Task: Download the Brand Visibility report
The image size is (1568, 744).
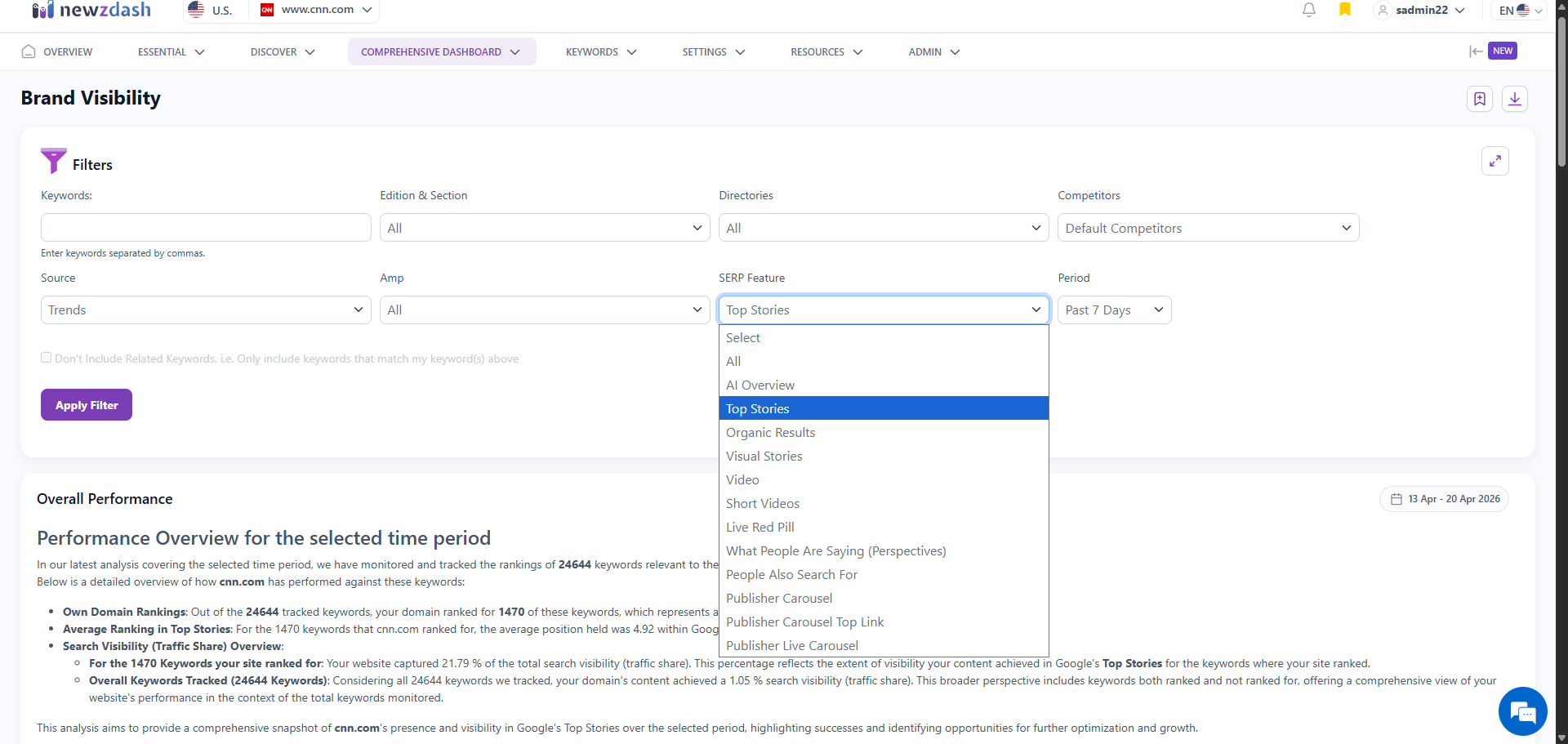Action: coord(1514,99)
